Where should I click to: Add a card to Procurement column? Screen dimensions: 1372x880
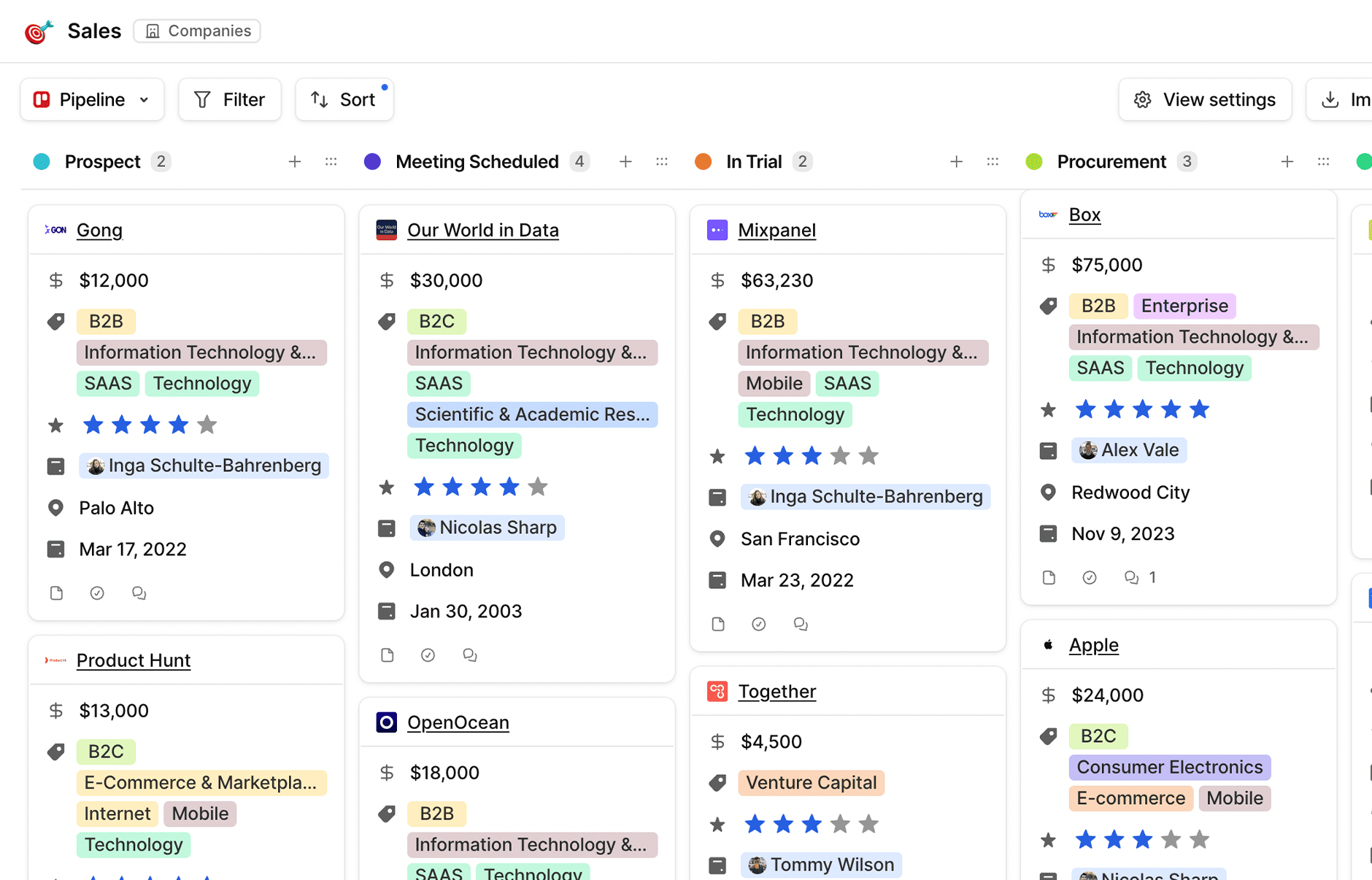pyautogui.click(x=1287, y=161)
